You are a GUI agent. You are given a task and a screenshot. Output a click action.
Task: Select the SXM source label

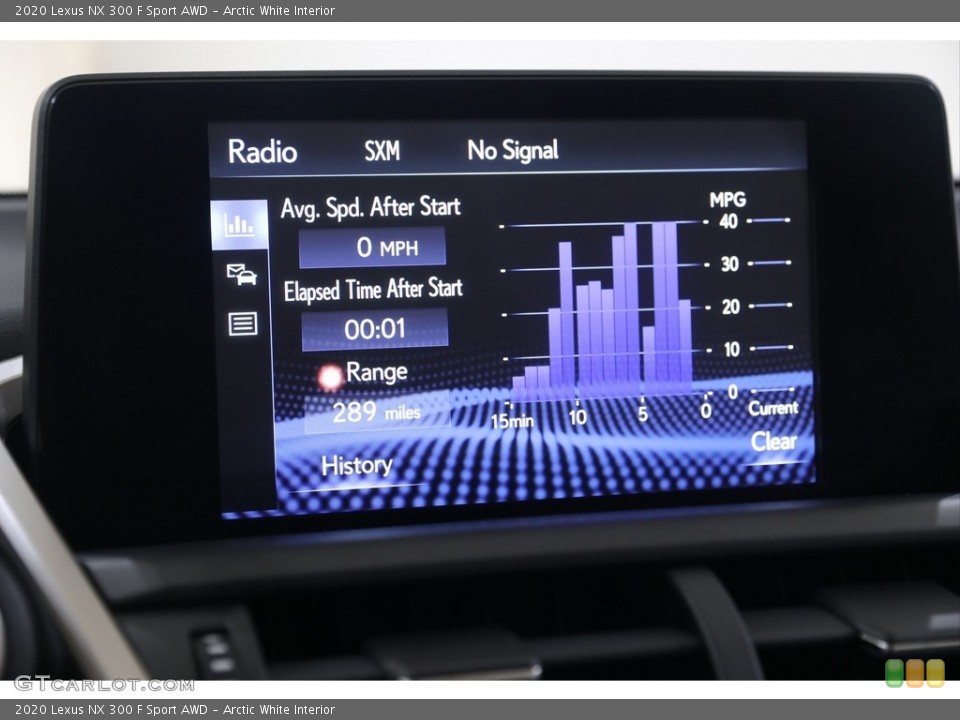382,151
